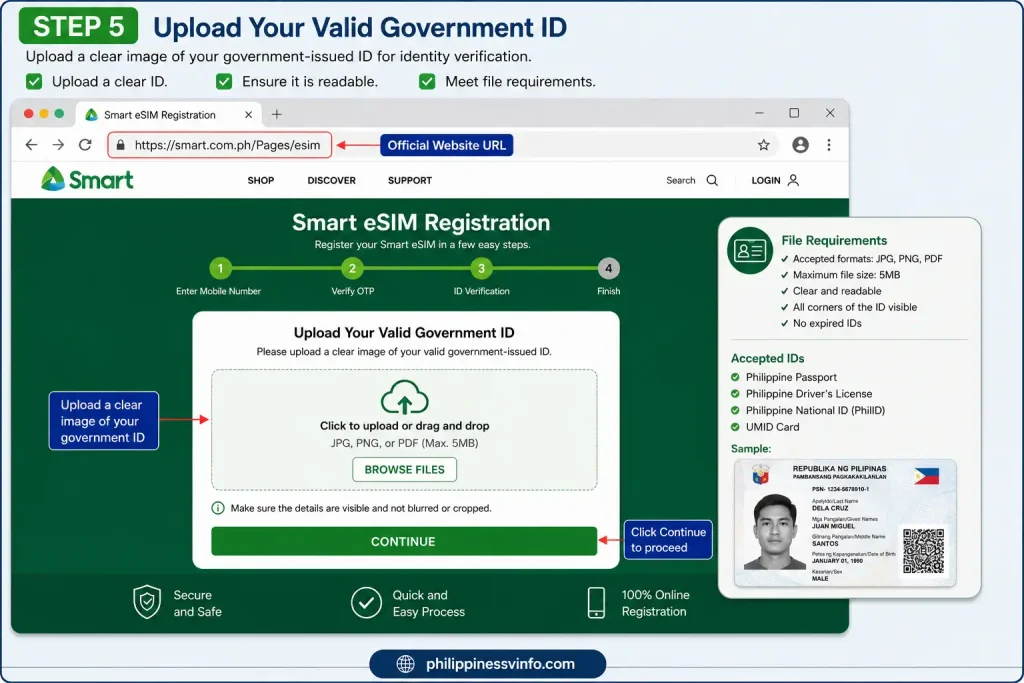
Task: Click the green CONTINUE button
Action: click(404, 541)
